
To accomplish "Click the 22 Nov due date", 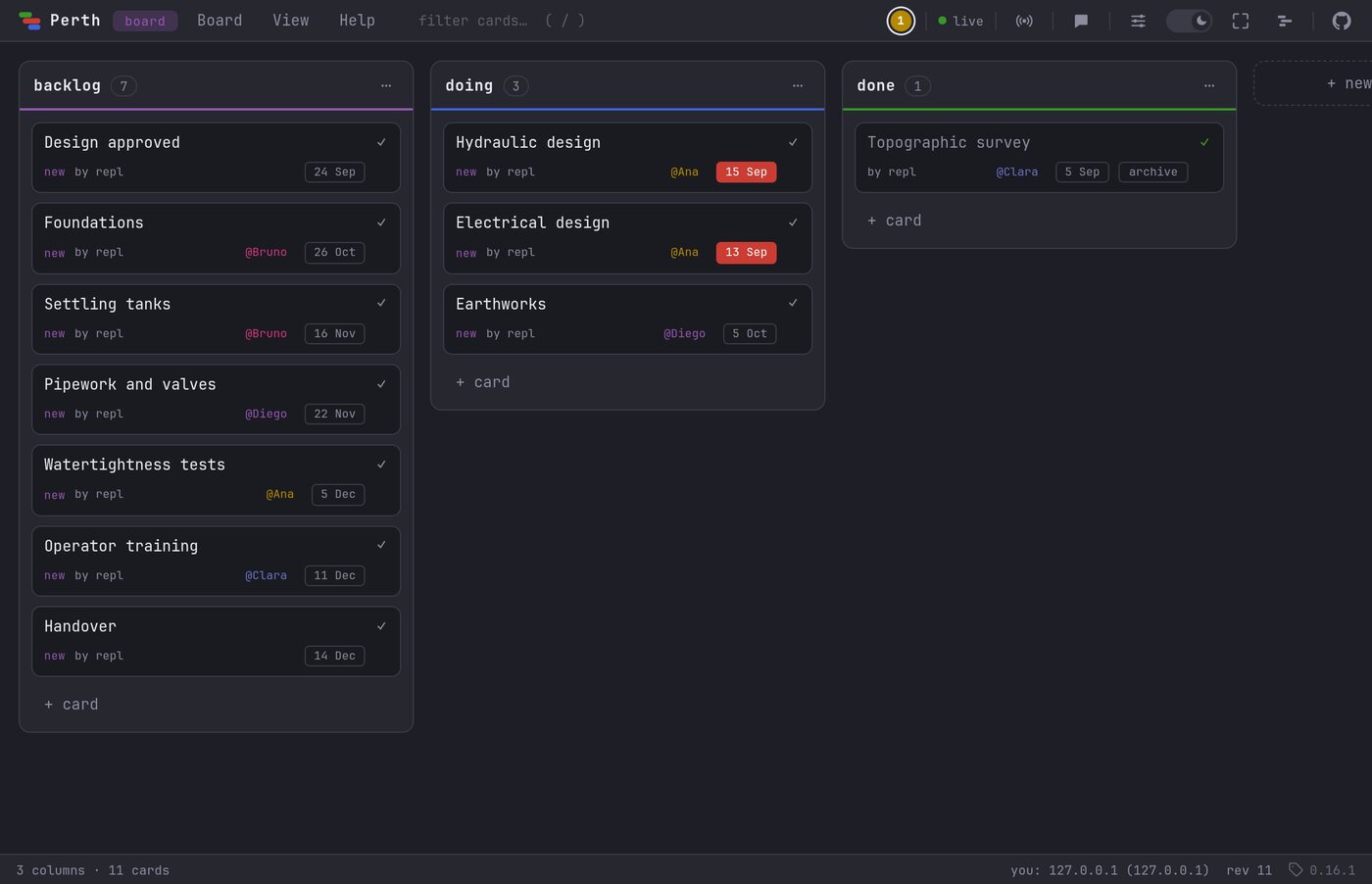I will [x=334, y=414].
